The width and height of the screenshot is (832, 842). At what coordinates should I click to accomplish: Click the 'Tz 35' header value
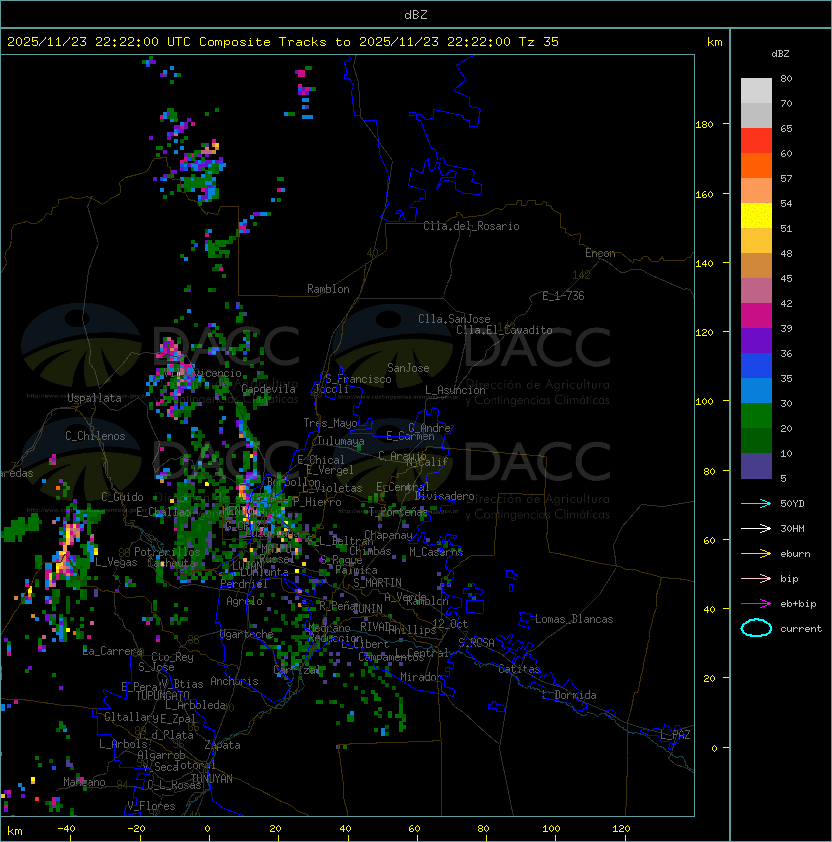pos(539,42)
